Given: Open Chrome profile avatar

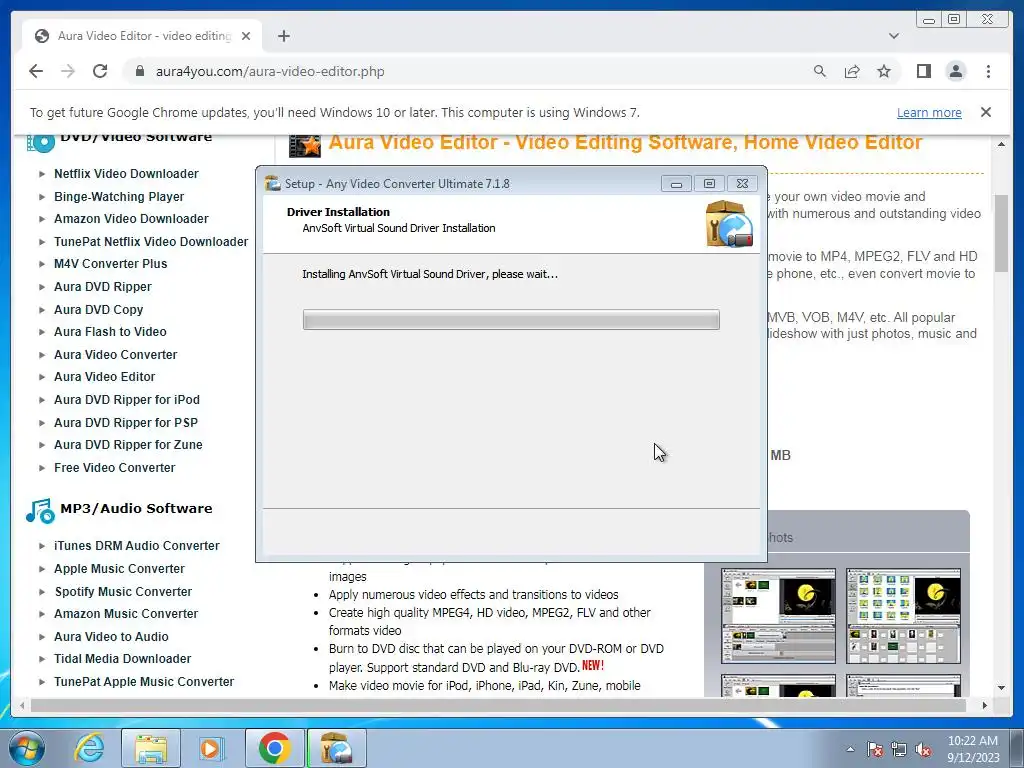Looking at the screenshot, I should 955,71.
